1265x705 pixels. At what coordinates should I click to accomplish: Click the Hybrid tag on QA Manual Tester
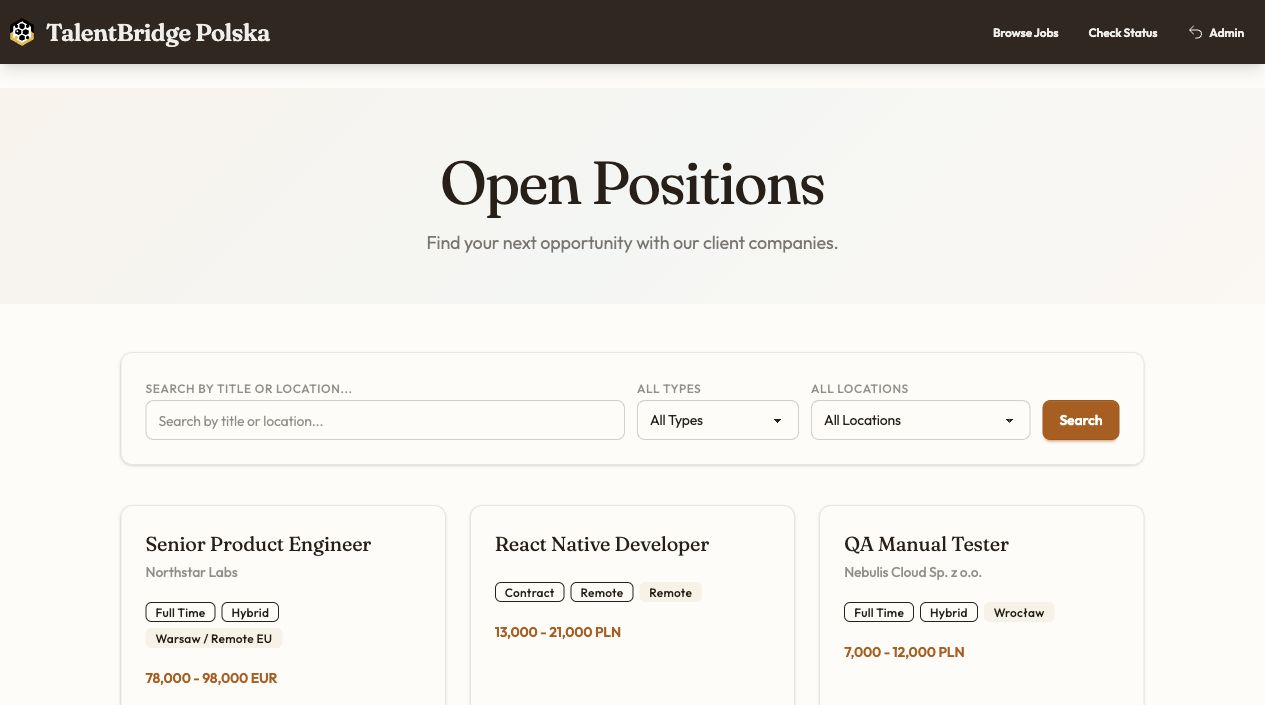(x=949, y=612)
